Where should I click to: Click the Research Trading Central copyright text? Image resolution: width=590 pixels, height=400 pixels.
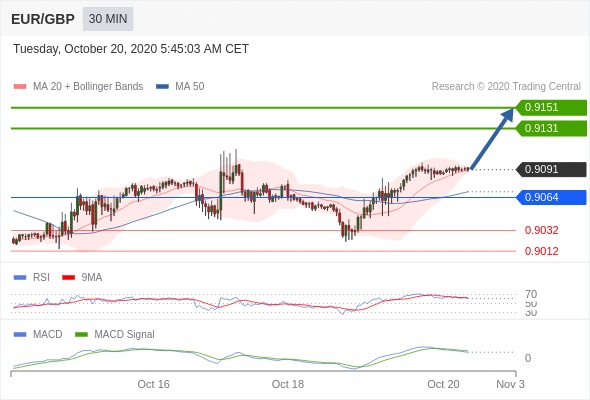pos(506,87)
